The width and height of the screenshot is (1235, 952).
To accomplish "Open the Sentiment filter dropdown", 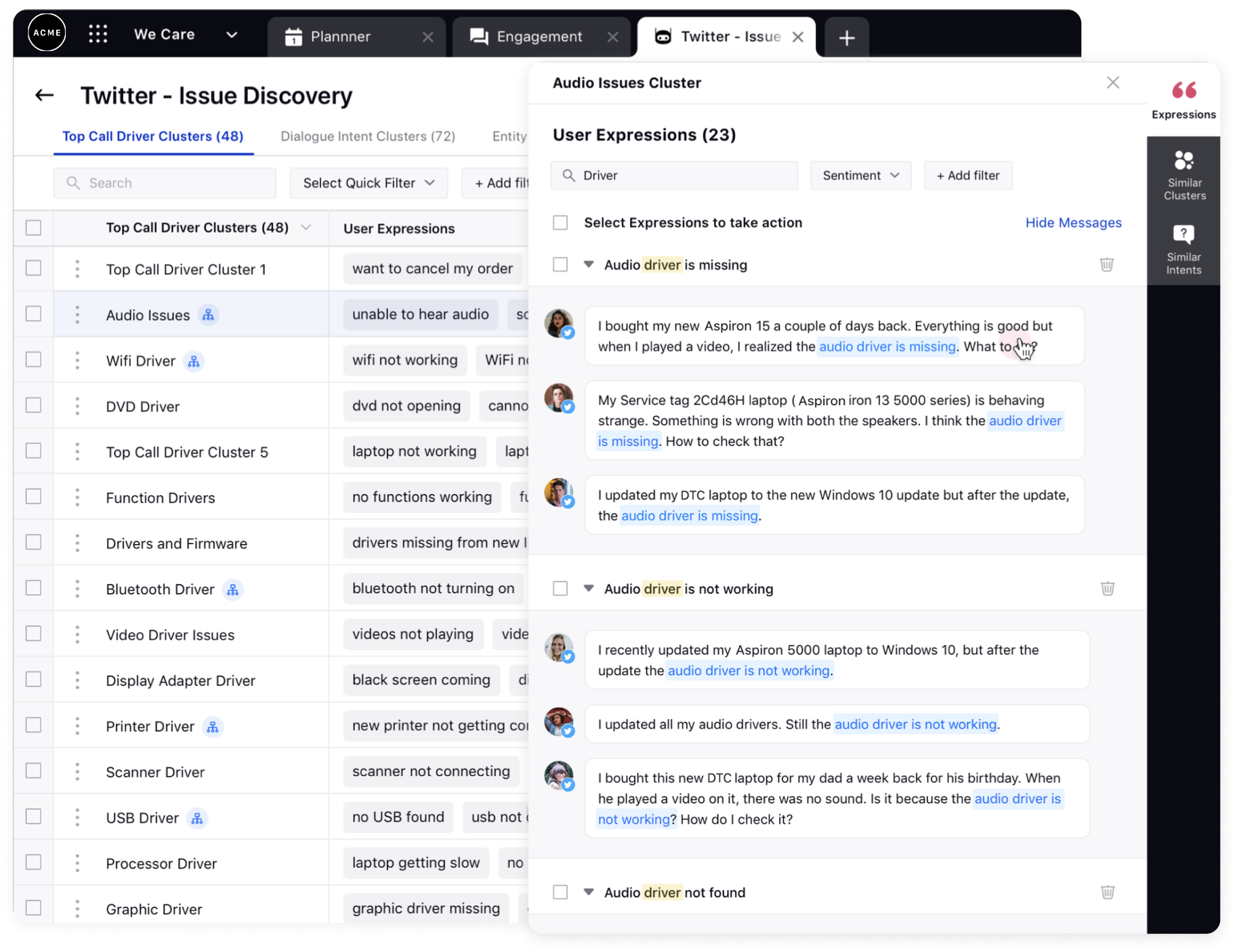I will (x=860, y=175).
